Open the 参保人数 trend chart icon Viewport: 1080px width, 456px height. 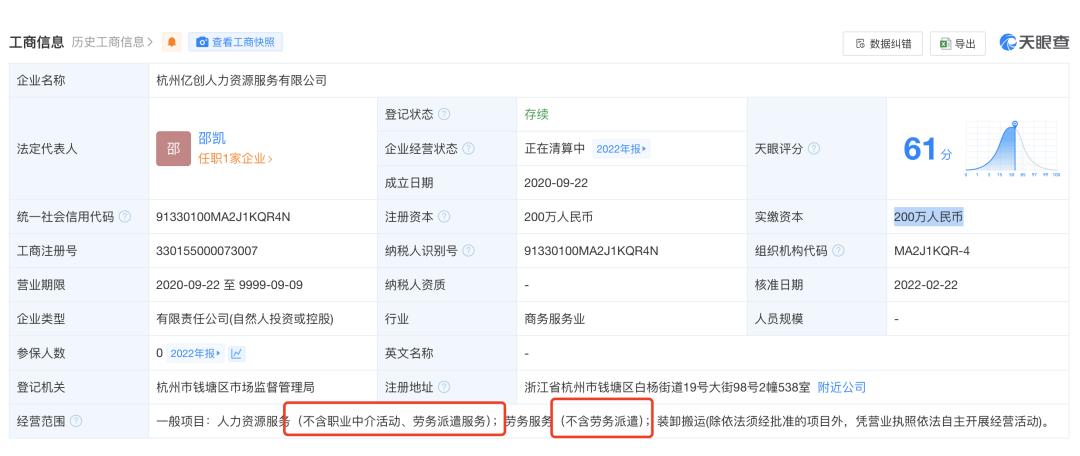[x=237, y=353]
